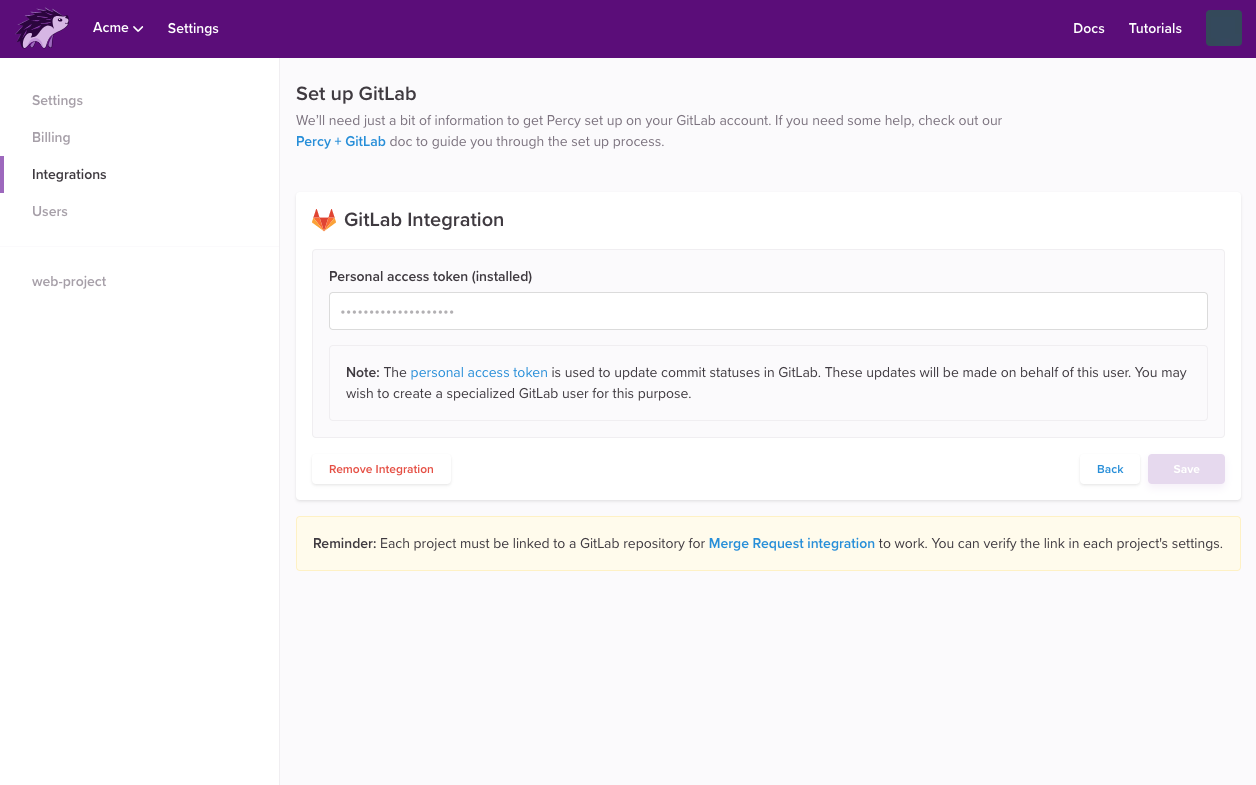Open the Percy + GitLab doc link
Viewport: 1256px width, 785px height.
(341, 141)
